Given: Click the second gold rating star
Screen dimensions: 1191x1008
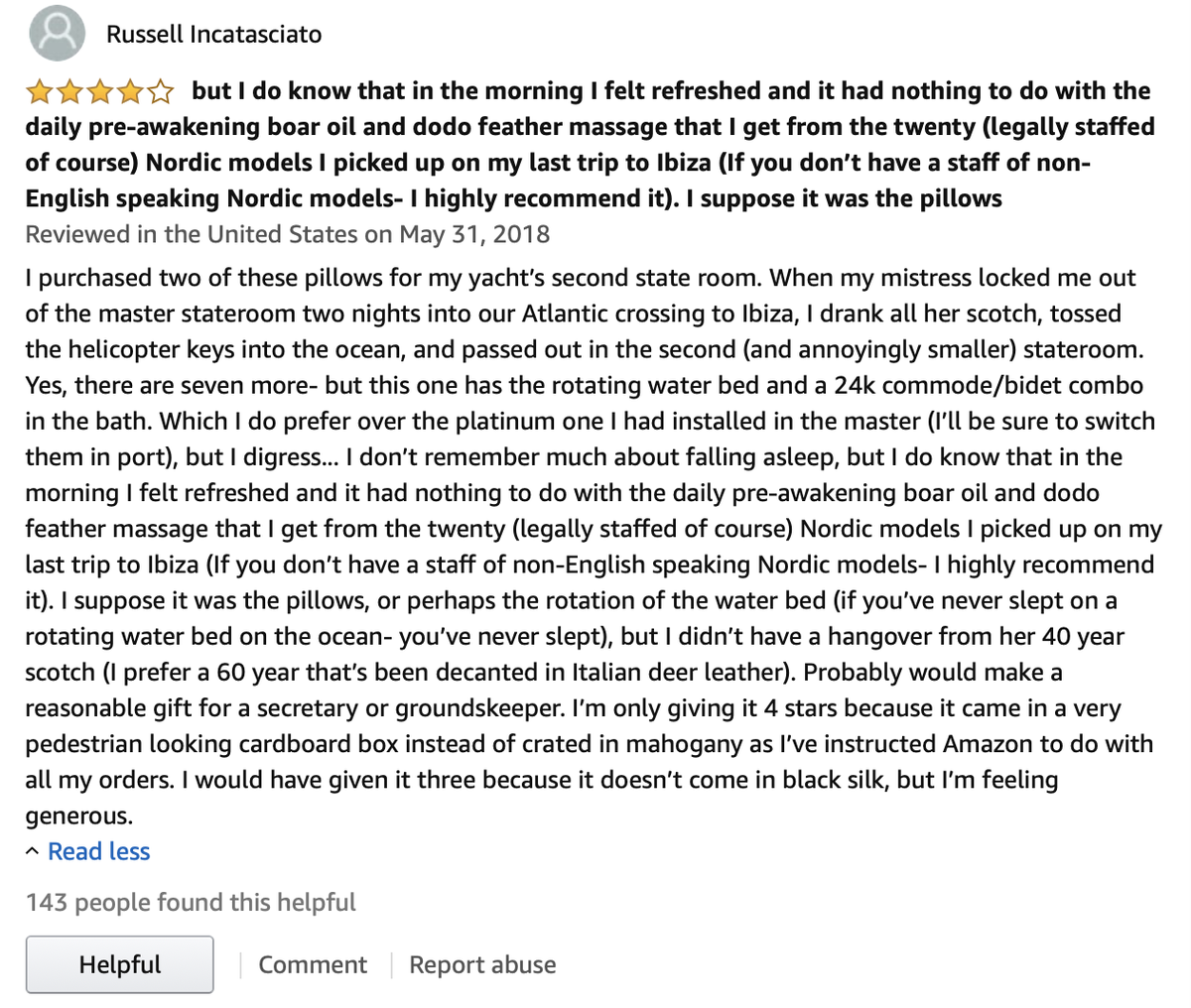Looking at the screenshot, I should [x=69, y=93].
